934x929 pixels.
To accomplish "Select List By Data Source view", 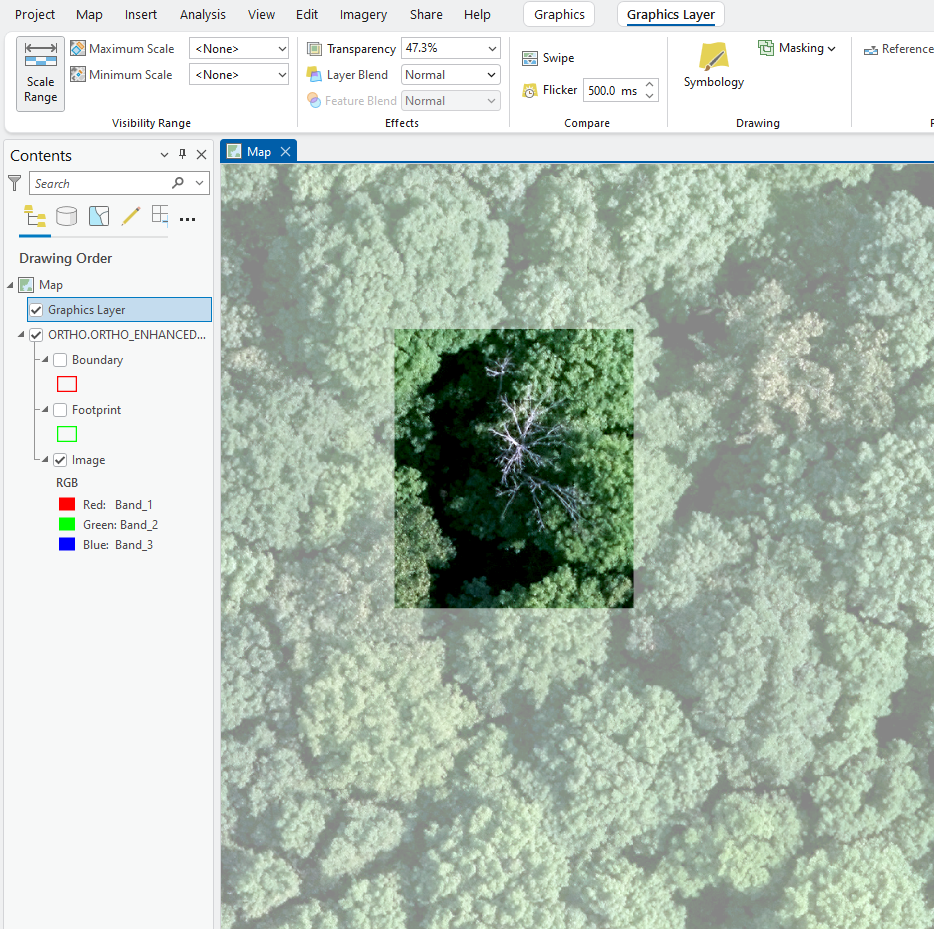I will point(67,216).
